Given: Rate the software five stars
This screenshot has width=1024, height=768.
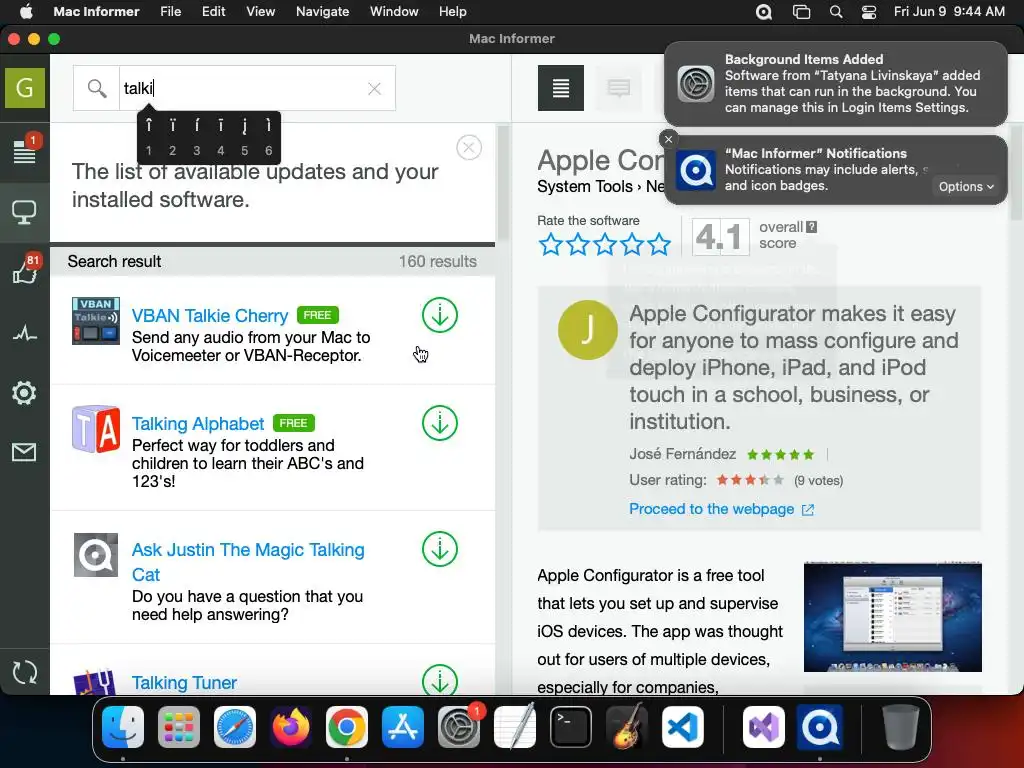Looking at the screenshot, I should point(659,244).
